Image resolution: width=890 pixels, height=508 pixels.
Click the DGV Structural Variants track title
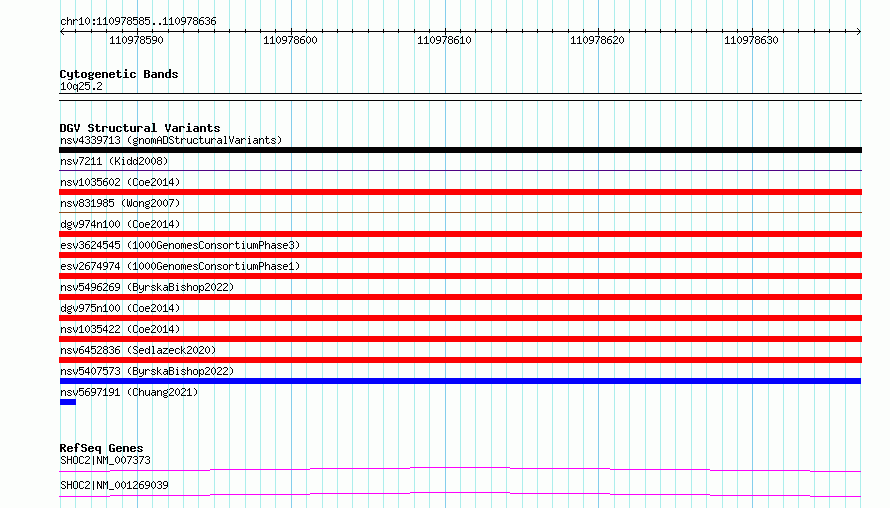point(140,128)
